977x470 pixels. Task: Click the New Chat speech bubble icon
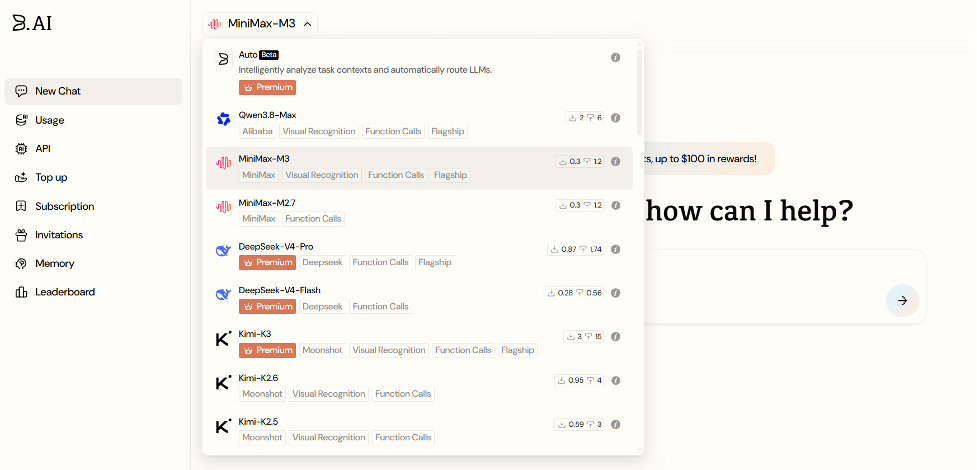click(x=21, y=91)
